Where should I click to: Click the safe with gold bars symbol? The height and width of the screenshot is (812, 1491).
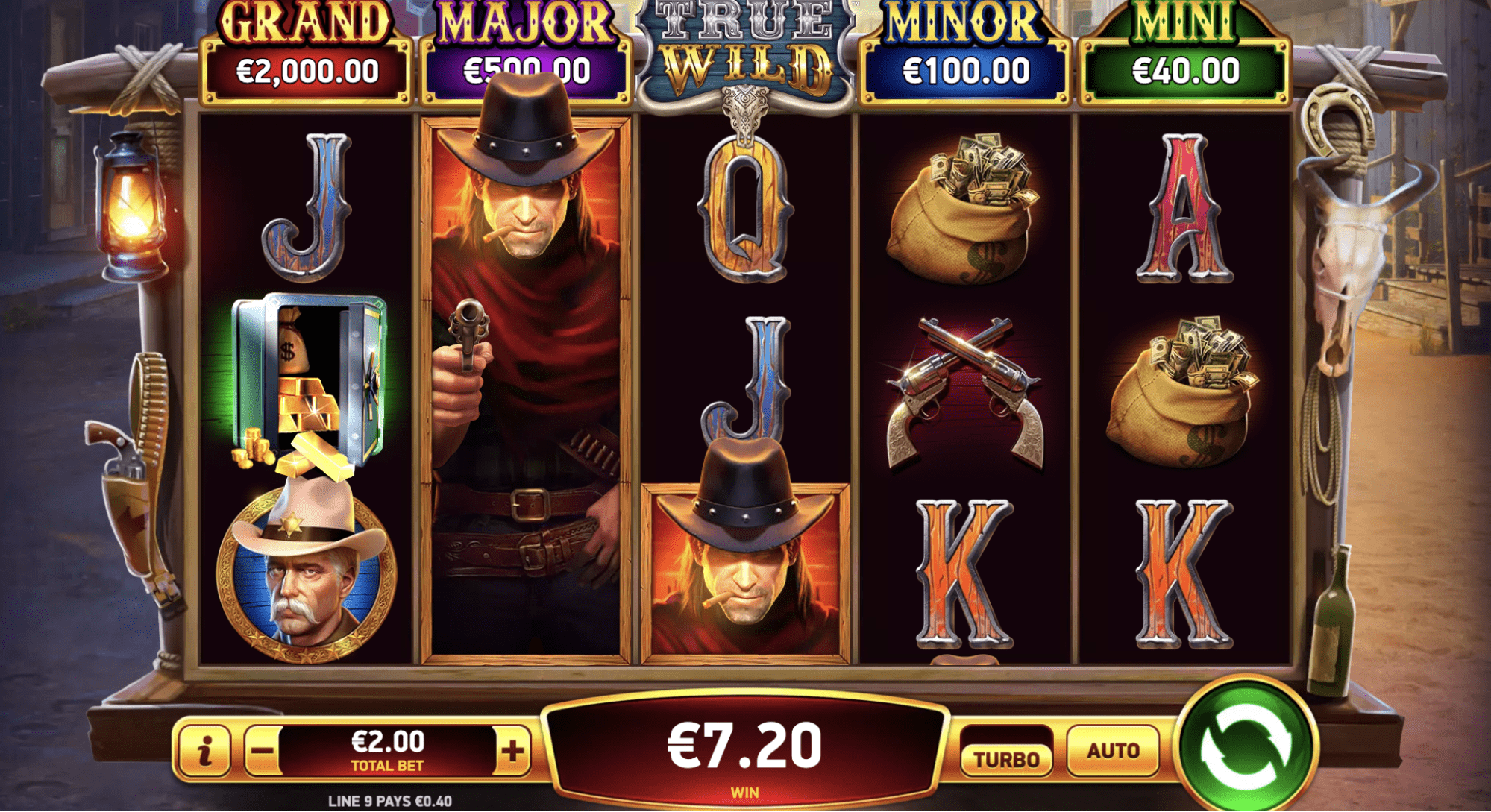[307, 385]
